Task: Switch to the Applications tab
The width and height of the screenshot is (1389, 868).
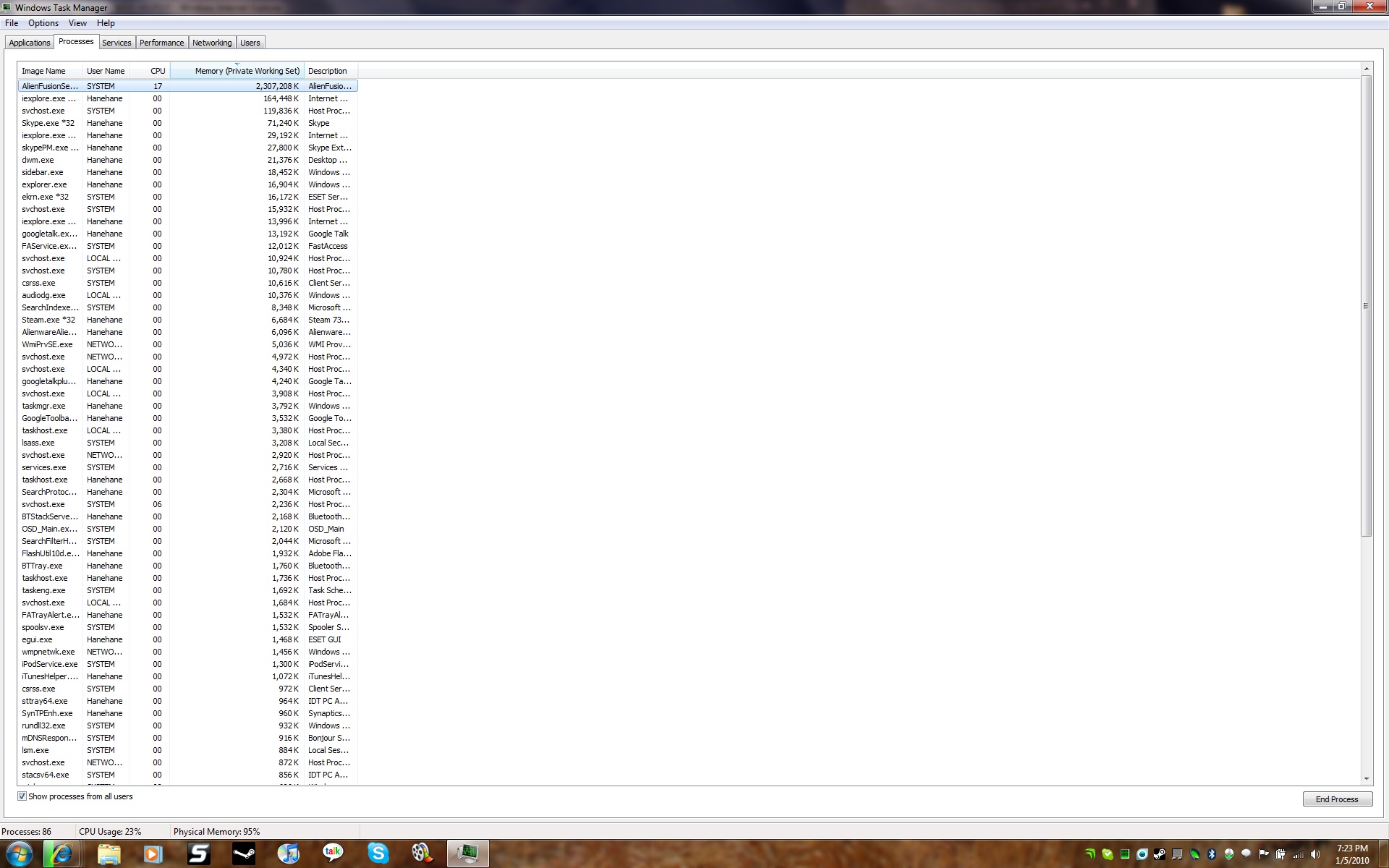Action: [30, 43]
